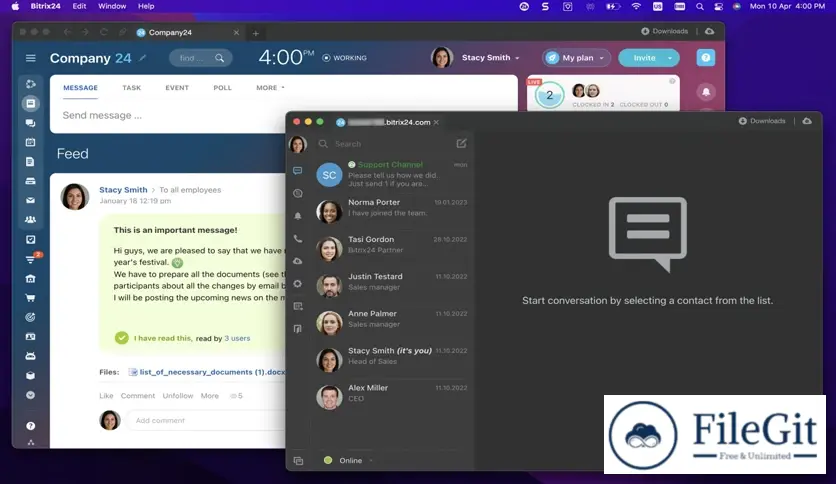The height and width of the screenshot is (484, 836).
Task: Click Downloads in the messenger window title bar
Action: tap(762, 121)
